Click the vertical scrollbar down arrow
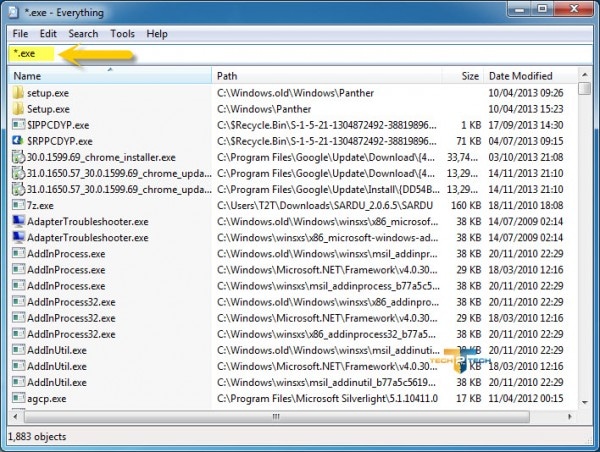Screen dimensions: 600x452 [x=585, y=402]
